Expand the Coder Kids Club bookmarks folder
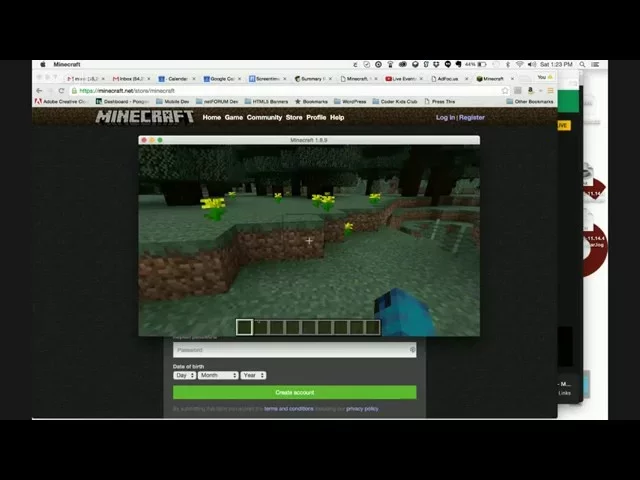 [x=395, y=101]
